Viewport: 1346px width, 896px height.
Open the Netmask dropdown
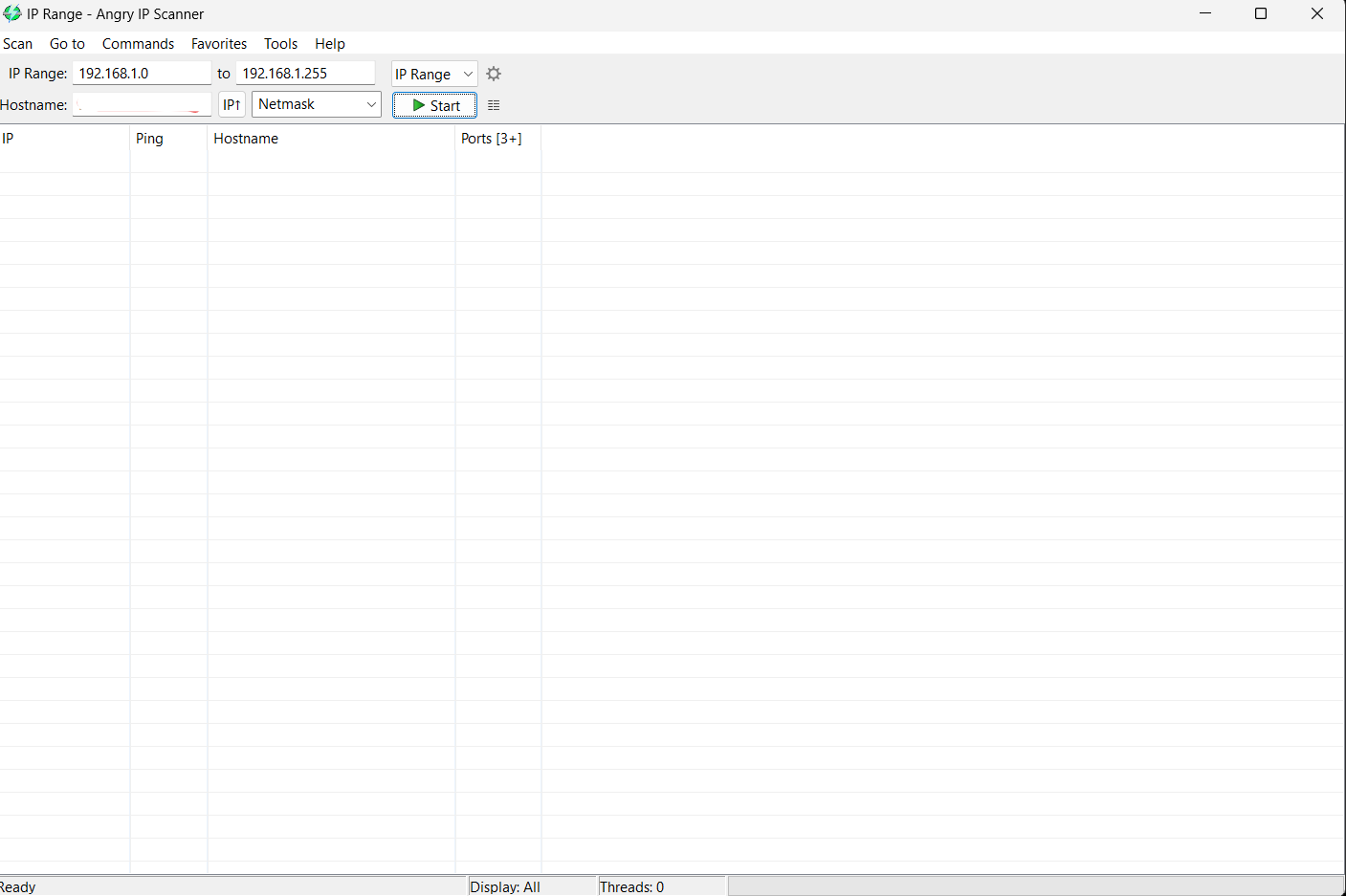(316, 104)
